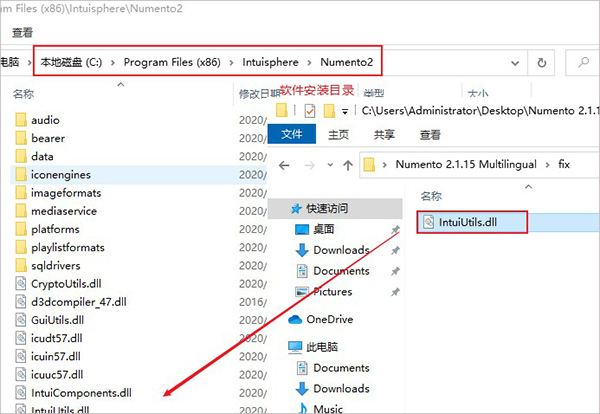Open recent locations dropdown in fix window
The image size is (600, 414).
(330, 165)
